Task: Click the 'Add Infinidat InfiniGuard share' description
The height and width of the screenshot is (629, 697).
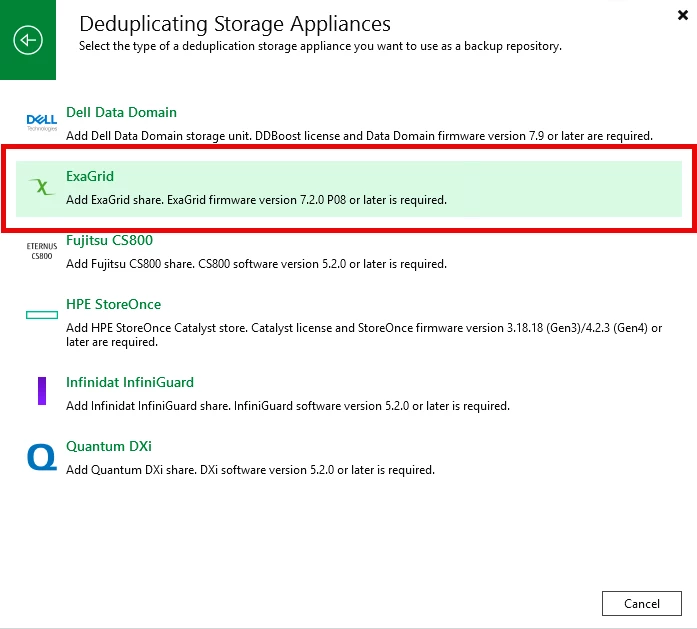Action: click(288, 406)
